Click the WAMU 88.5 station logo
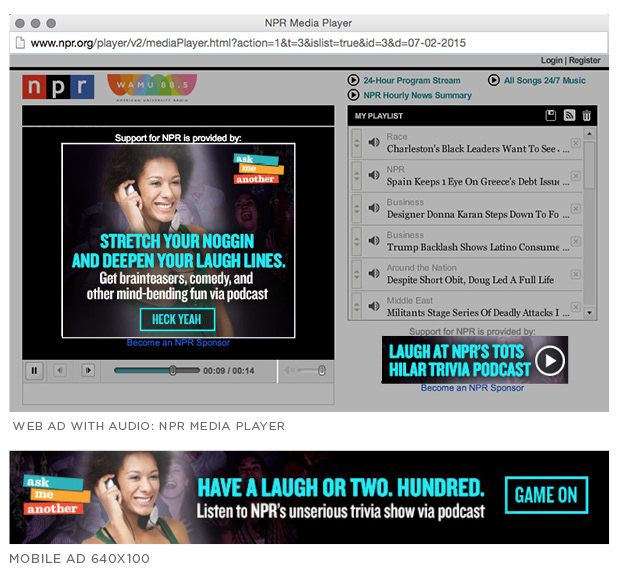The width and height of the screenshot is (619, 572). tap(152, 88)
